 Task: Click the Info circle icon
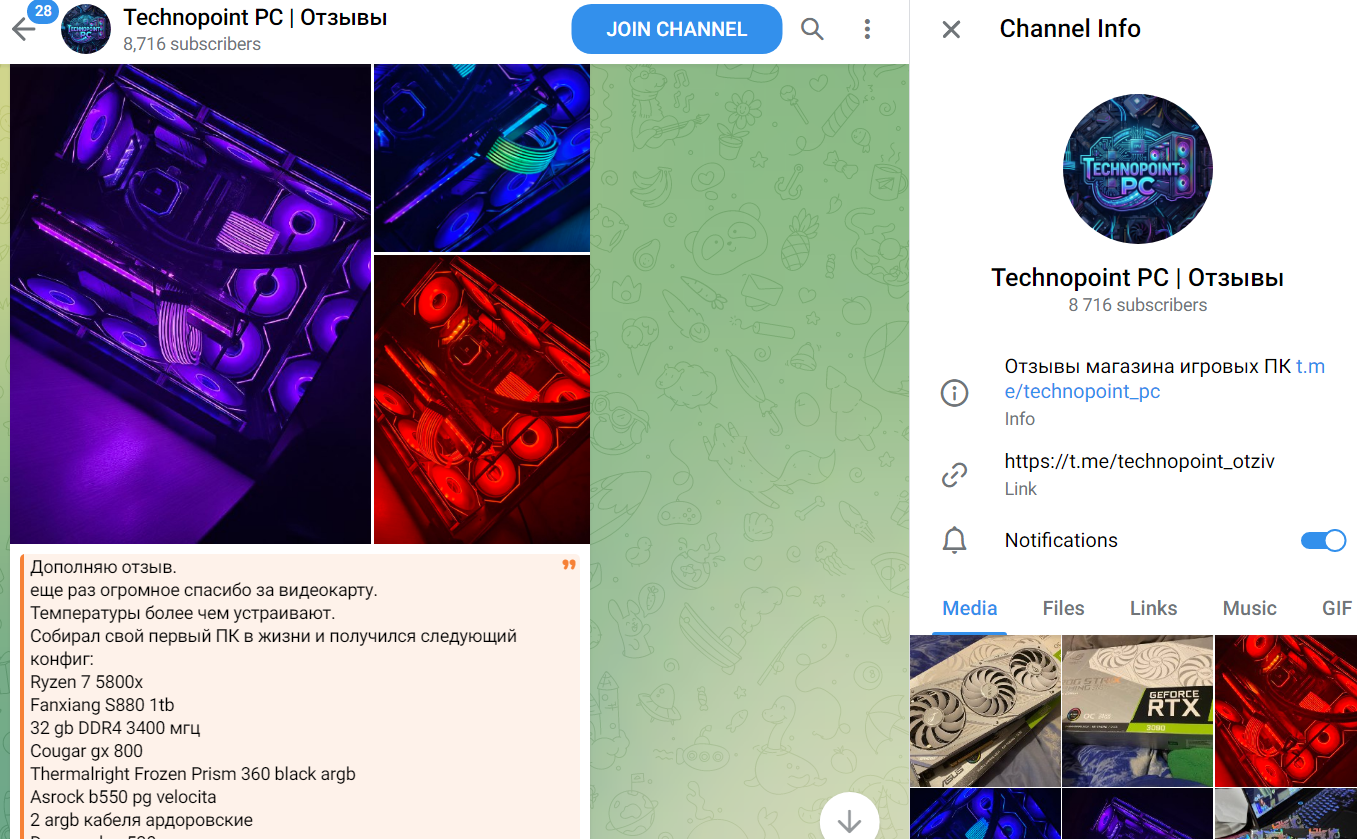[955, 393]
